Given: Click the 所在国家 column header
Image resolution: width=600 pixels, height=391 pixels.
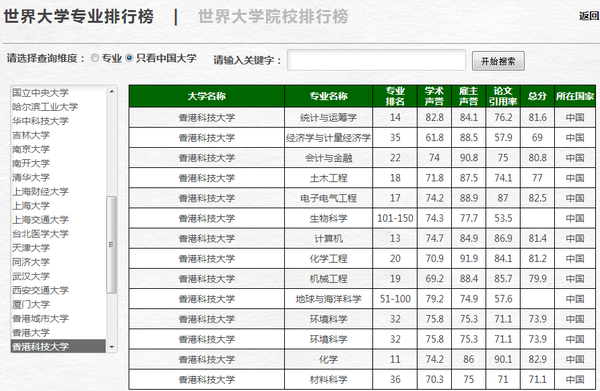Looking at the screenshot, I should tap(575, 96).
